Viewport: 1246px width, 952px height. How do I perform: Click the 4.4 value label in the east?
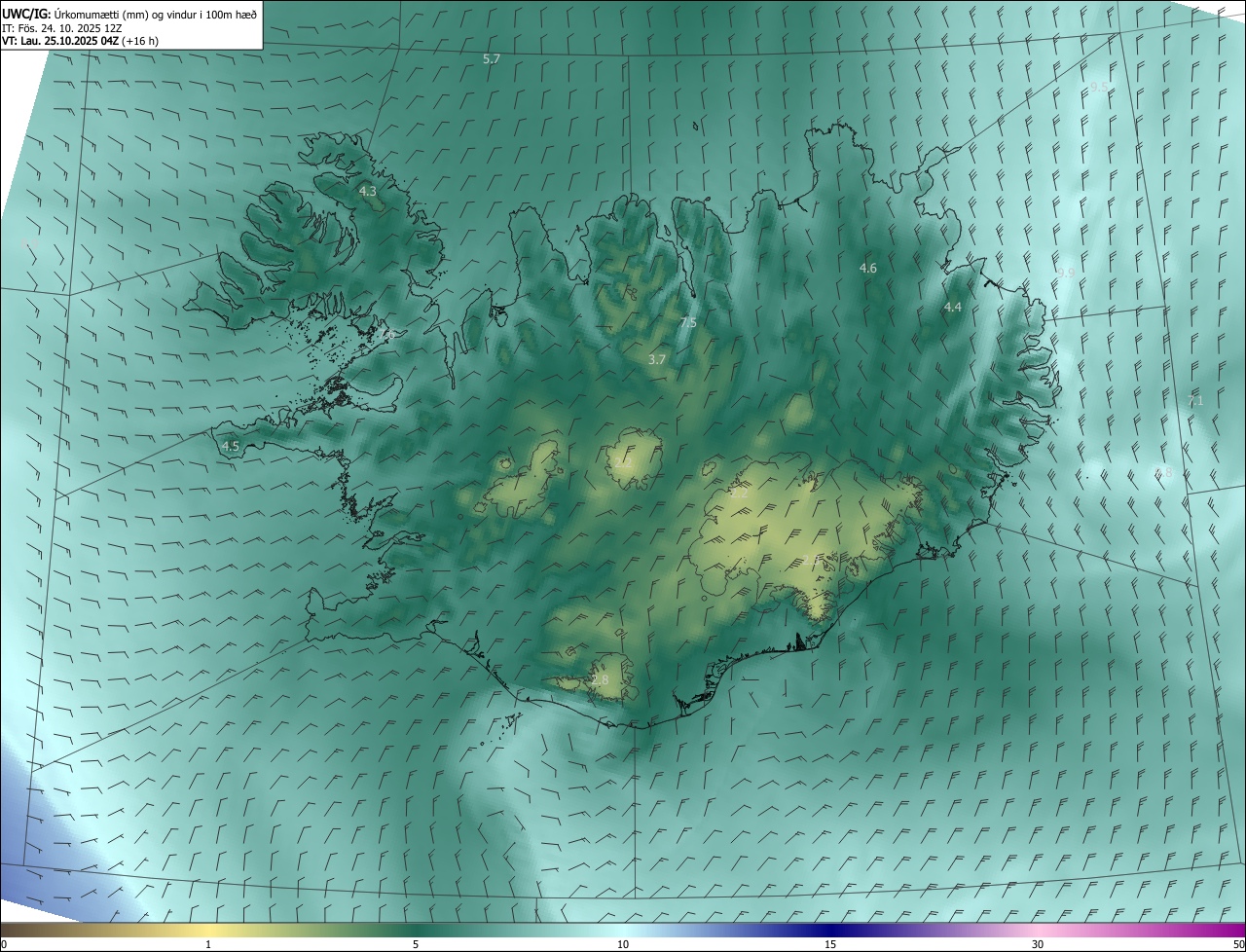(x=953, y=307)
